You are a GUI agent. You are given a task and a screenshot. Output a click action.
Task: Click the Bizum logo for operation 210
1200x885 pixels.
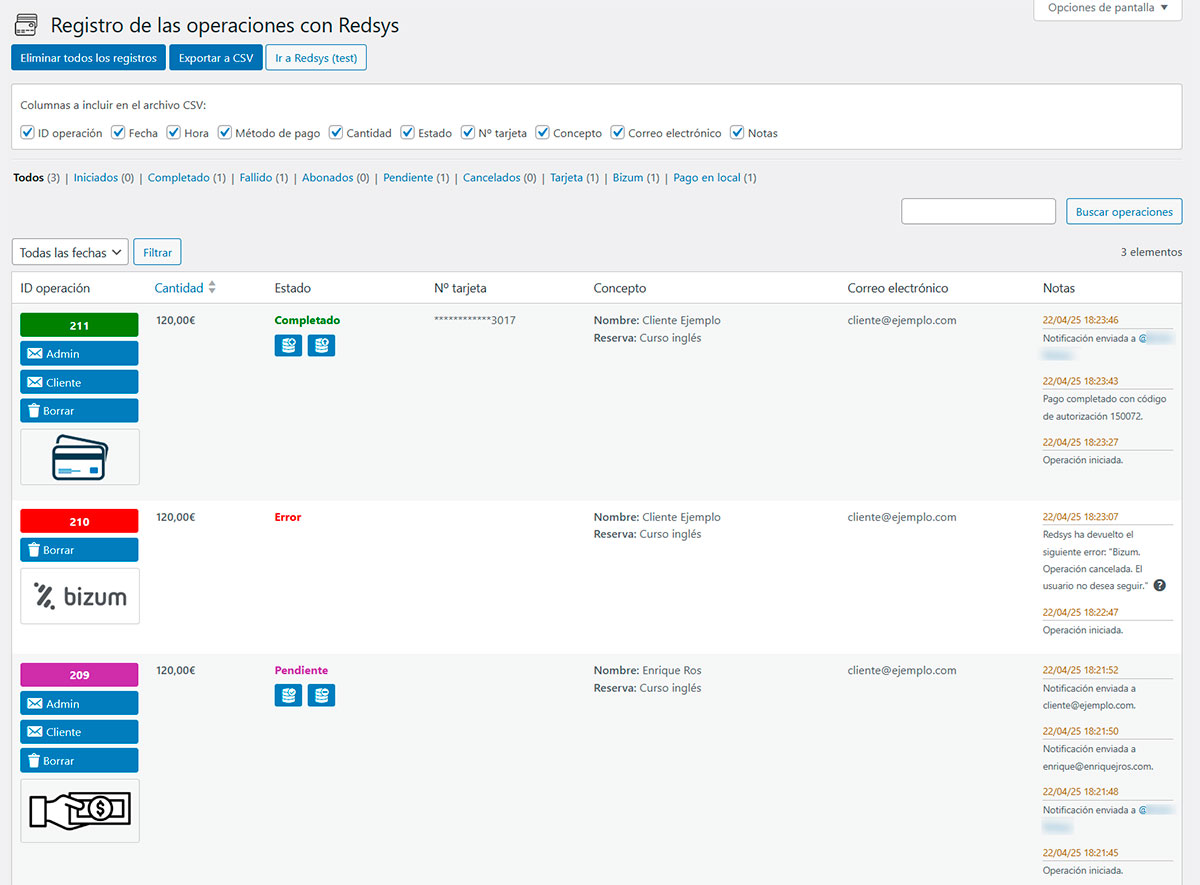pyautogui.click(x=80, y=596)
